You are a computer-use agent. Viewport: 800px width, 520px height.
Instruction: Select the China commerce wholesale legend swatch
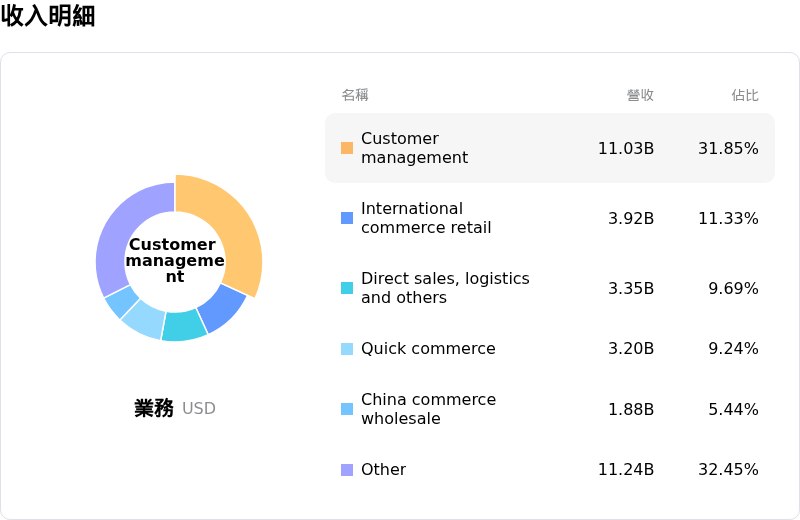(347, 409)
